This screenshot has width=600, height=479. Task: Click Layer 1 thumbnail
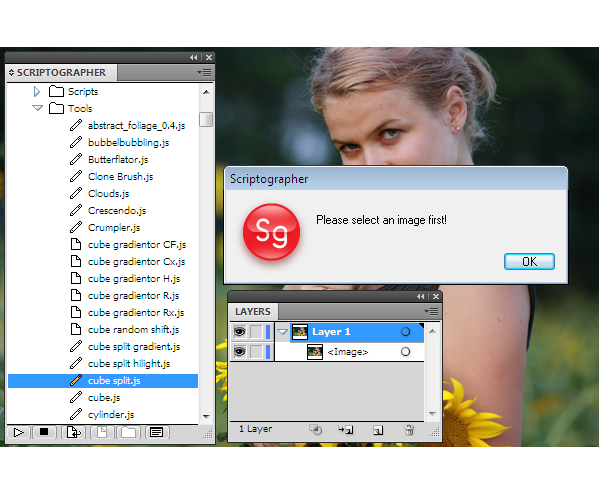coord(300,332)
